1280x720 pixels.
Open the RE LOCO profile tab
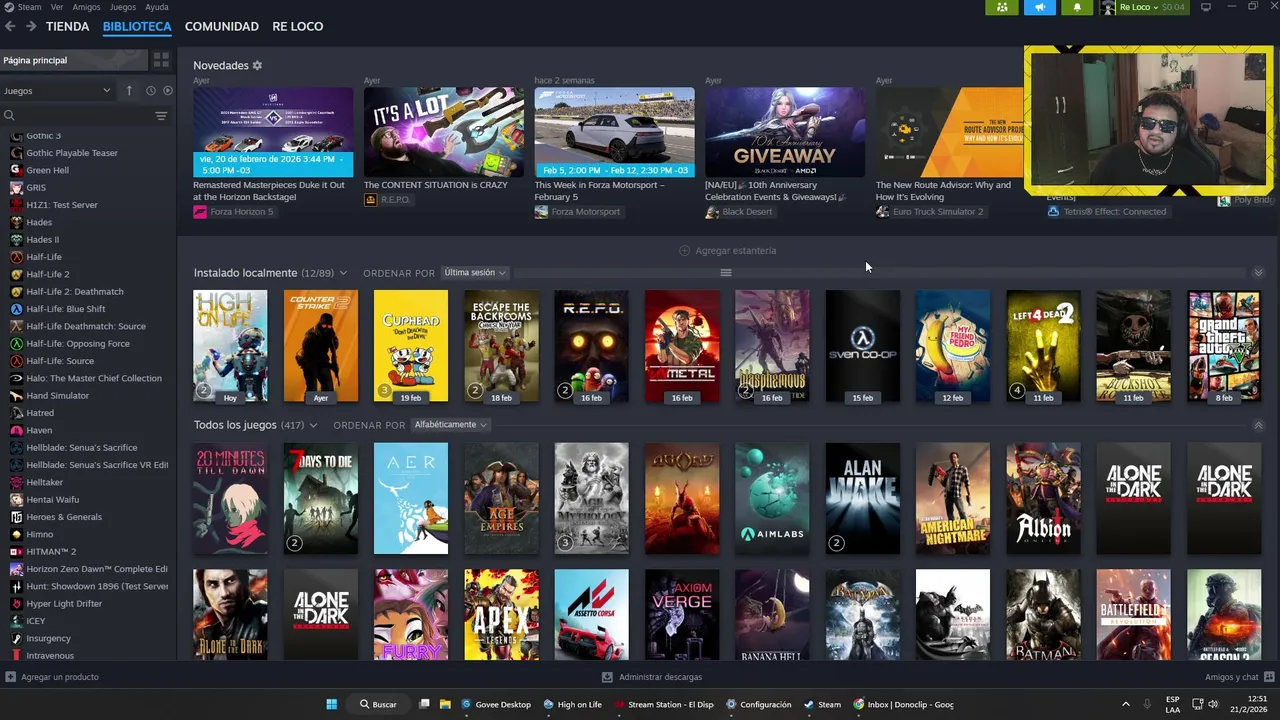298,26
